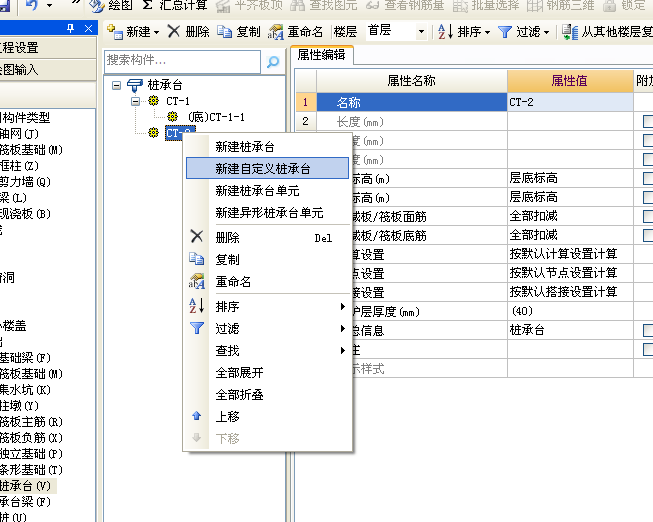Screen dimensions: 653x522
Task: Select 剪力墙(Q) in component list
Action: point(25,182)
